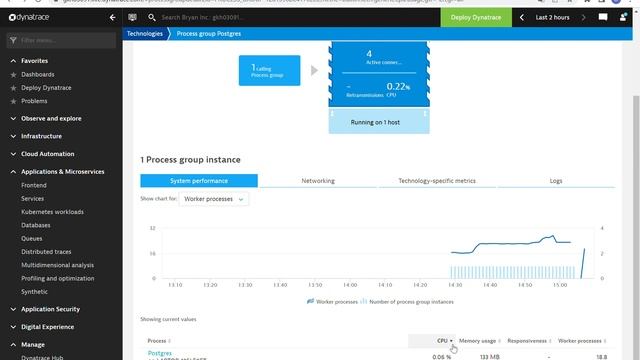Open the Postgres process link
Image resolution: width=640 pixels, height=360 pixels.
click(x=160, y=353)
